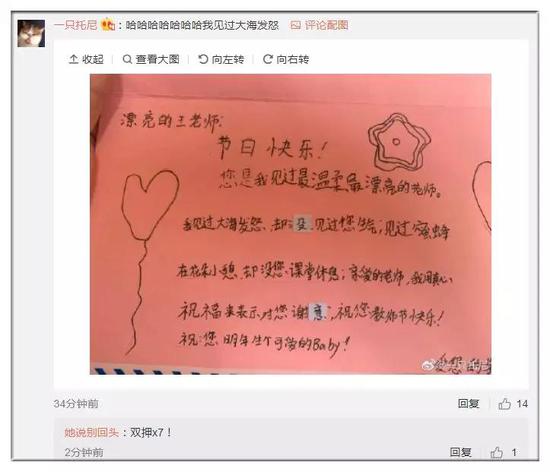Click the magnifier icon beside 查看大图
Viewport: 550px width, 472px height.
[127, 59]
